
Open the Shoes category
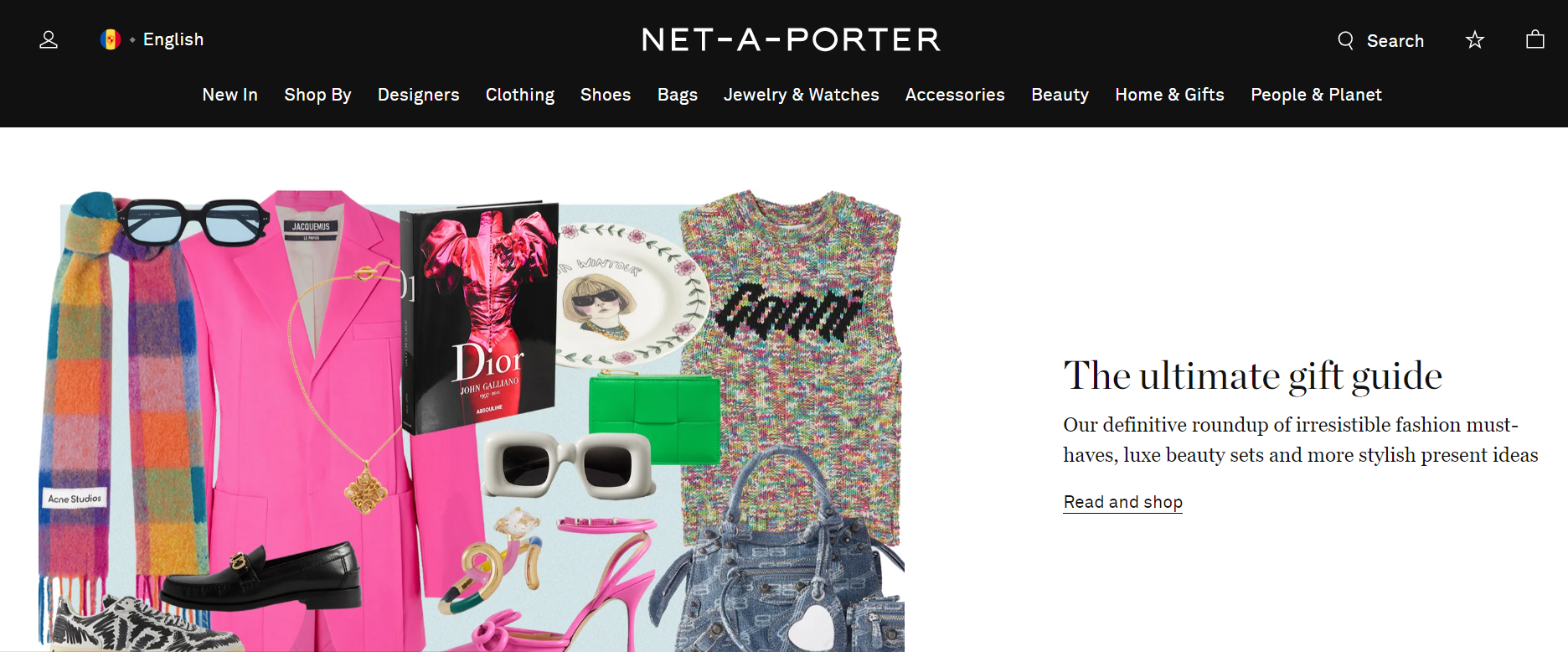606,95
